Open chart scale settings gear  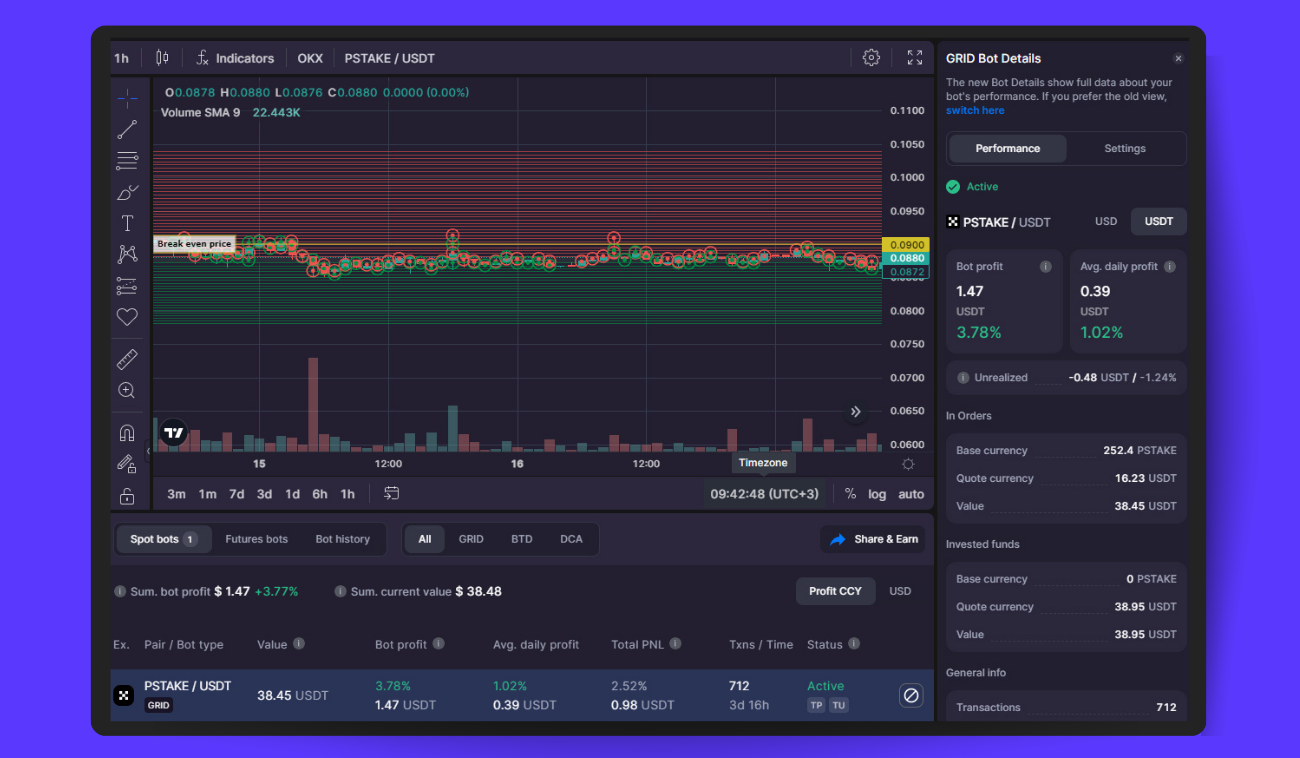click(x=908, y=464)
